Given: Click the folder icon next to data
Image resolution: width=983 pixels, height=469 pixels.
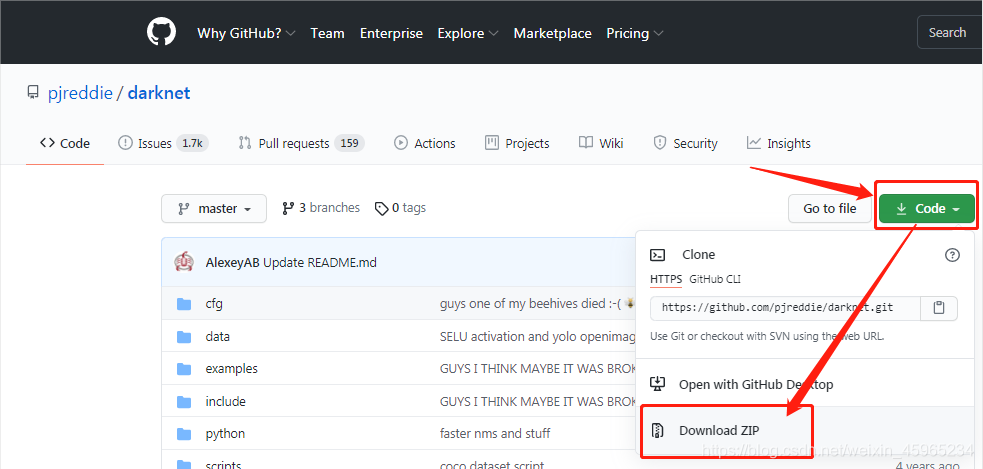Looking at the screenshot, I should coord(184,337).
